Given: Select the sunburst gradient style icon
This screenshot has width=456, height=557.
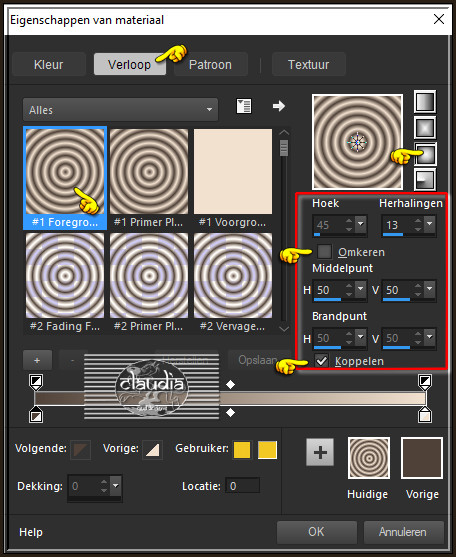Looking at the screenshot, I should click(425, 154).
